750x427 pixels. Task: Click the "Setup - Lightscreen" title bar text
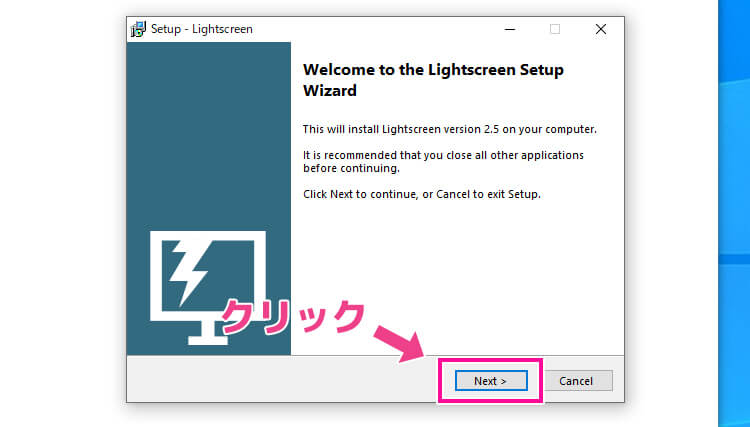(x=201, y=29)
